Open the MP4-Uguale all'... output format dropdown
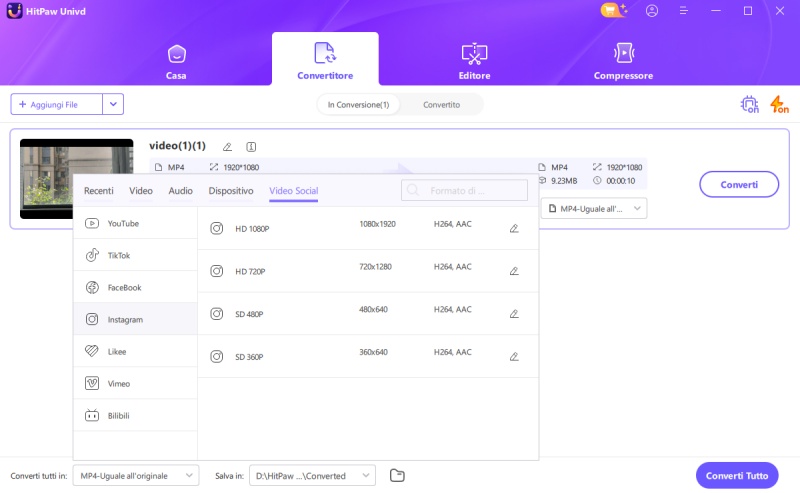 tap(594, 208)
